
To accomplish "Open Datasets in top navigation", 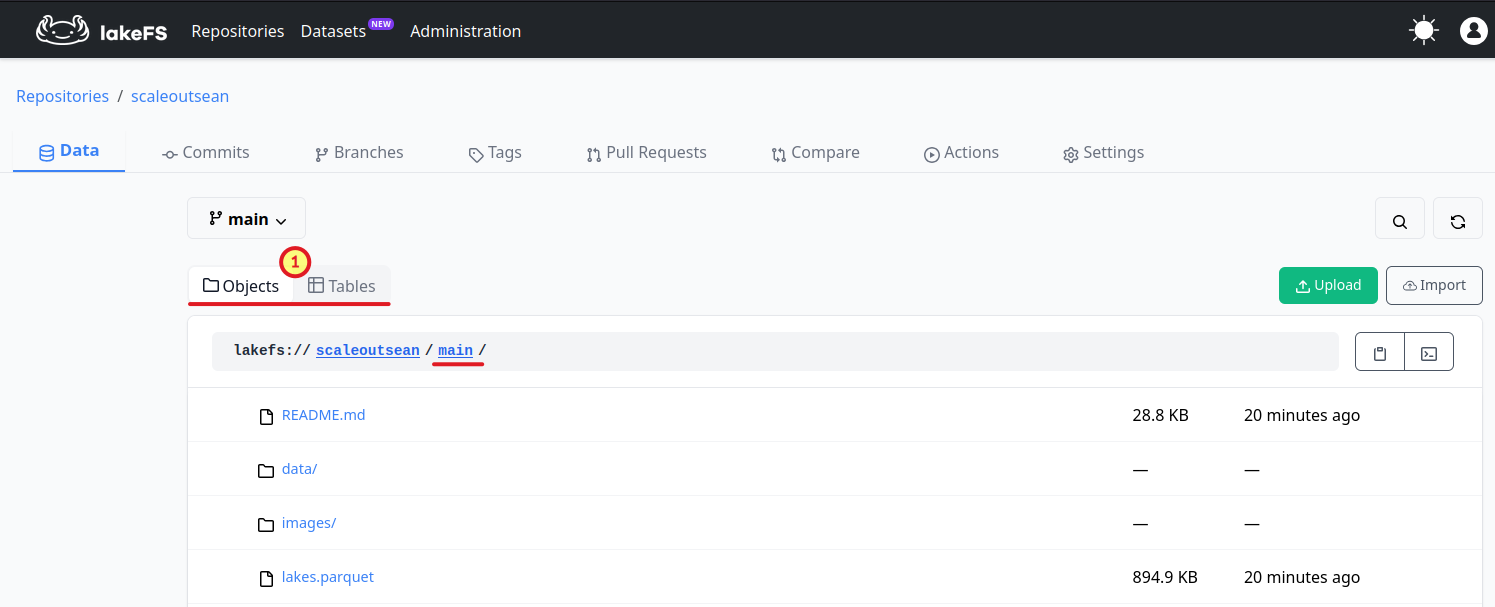I will [x=333, y=31].
